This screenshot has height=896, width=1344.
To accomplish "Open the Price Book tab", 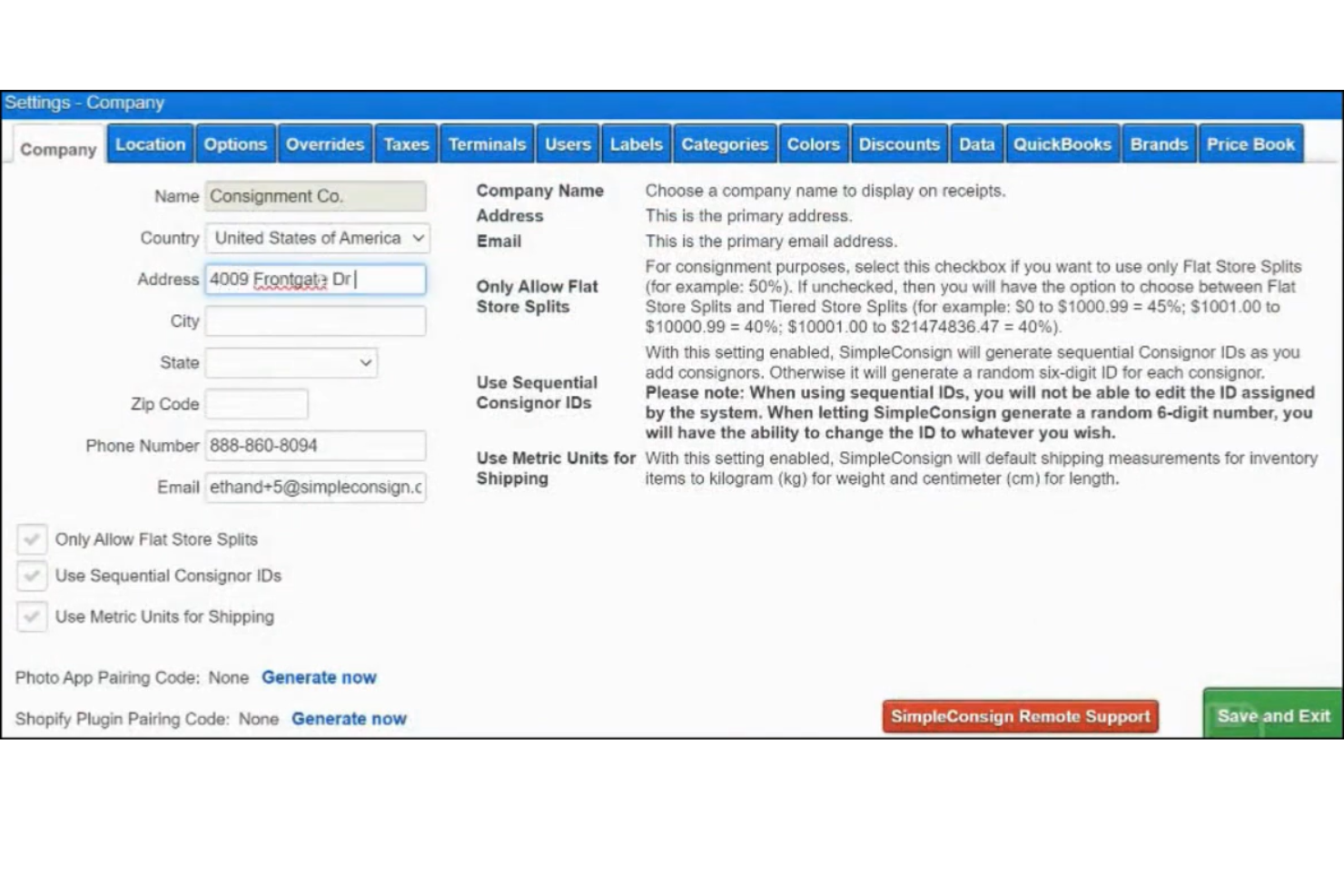I will 1250,143.
